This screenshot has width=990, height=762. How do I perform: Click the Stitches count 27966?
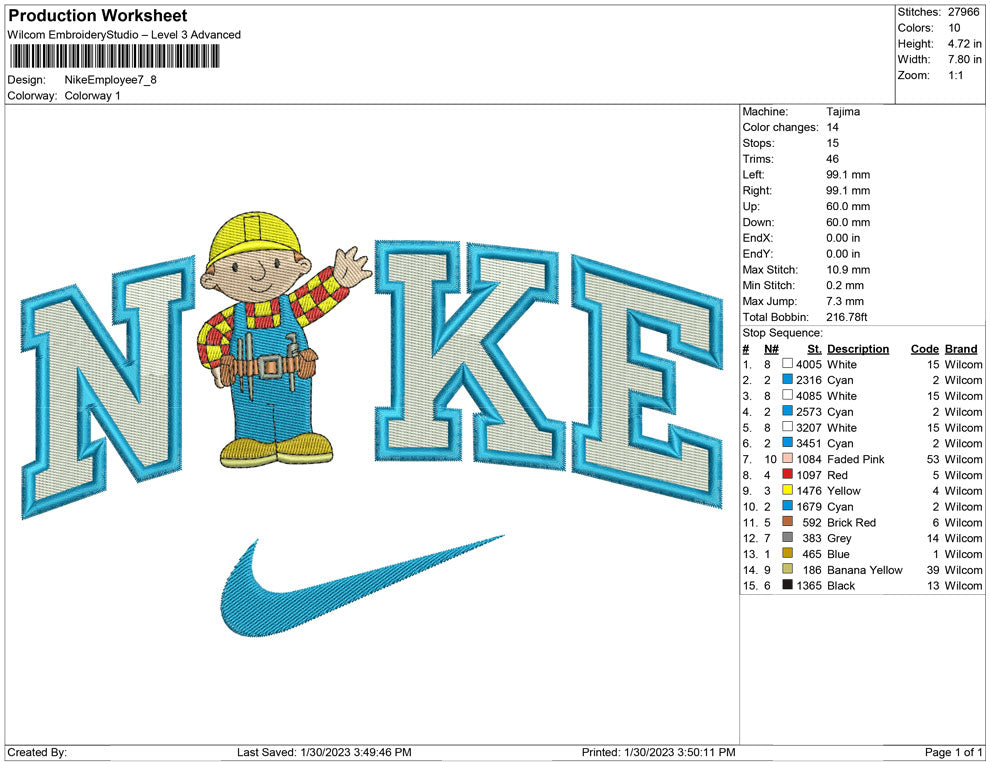coord(963,12)
